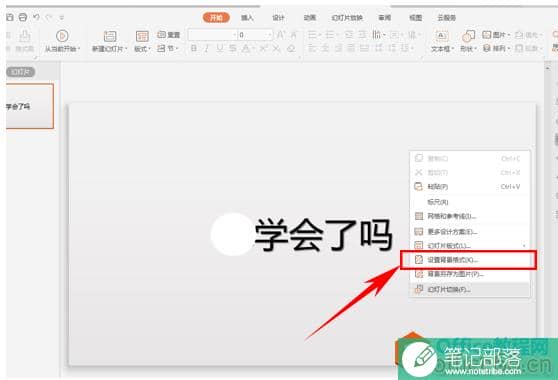This screenshot has height=380, width=558.
Task: Switch to the 插入 (Insert) tab
Action: (247, 18)
